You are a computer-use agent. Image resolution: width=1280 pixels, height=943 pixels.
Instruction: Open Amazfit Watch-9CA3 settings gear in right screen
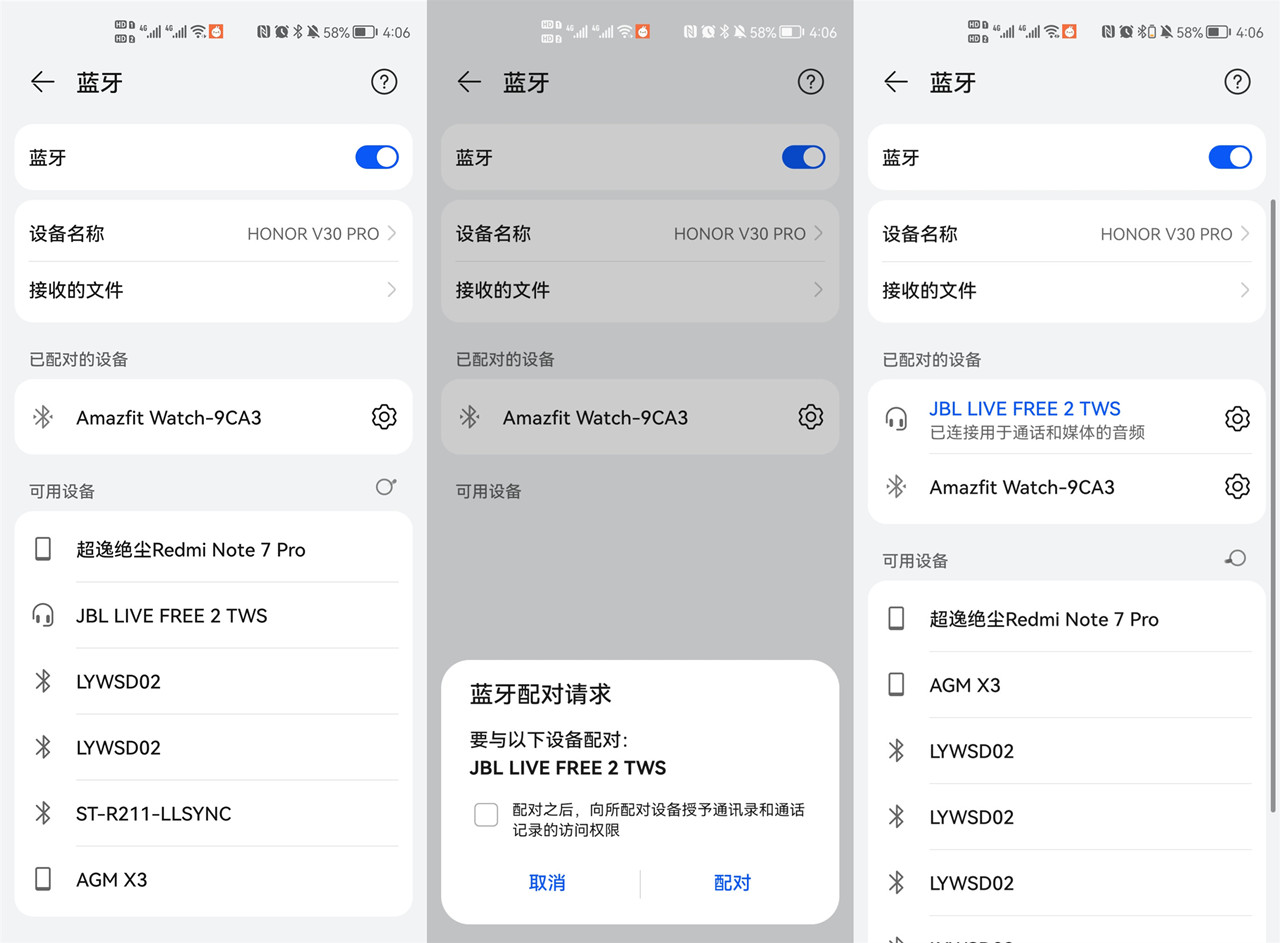pyautogui.click(x=1237, y=487)
